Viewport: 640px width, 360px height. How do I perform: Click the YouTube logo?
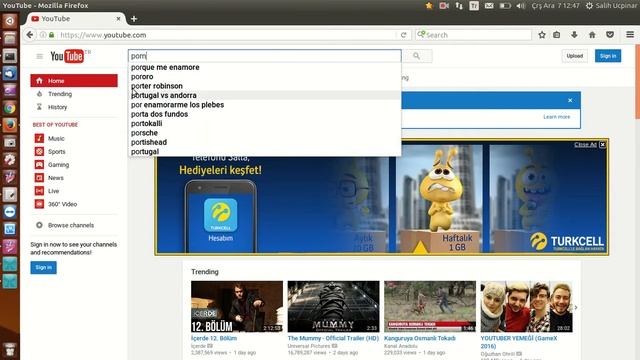(x=67, y=56)
